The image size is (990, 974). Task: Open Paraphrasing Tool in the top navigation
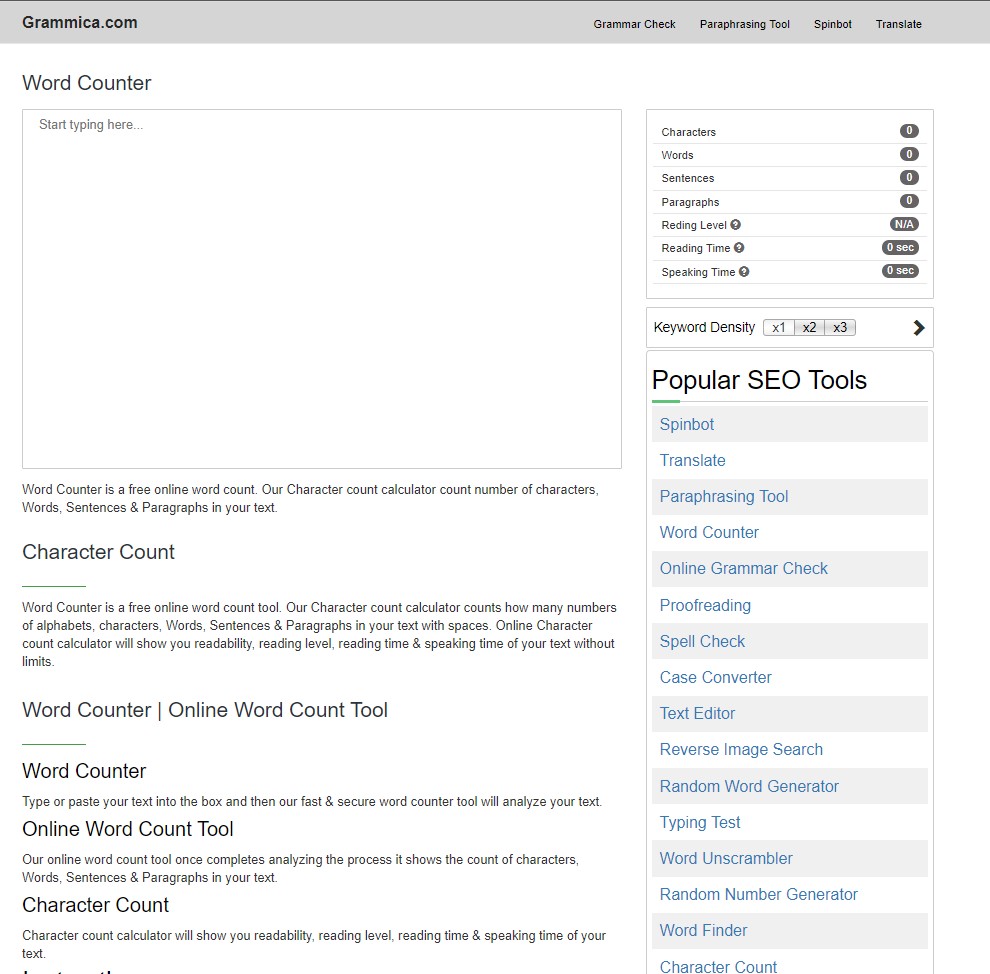(744, 24)
